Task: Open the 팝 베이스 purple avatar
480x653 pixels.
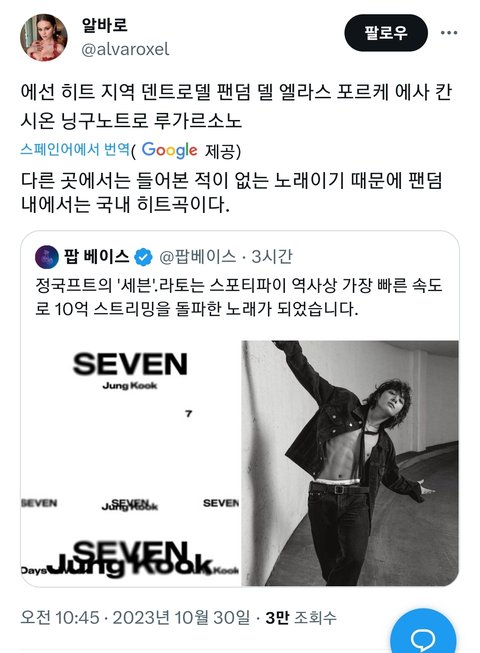Action: [47, 257]
